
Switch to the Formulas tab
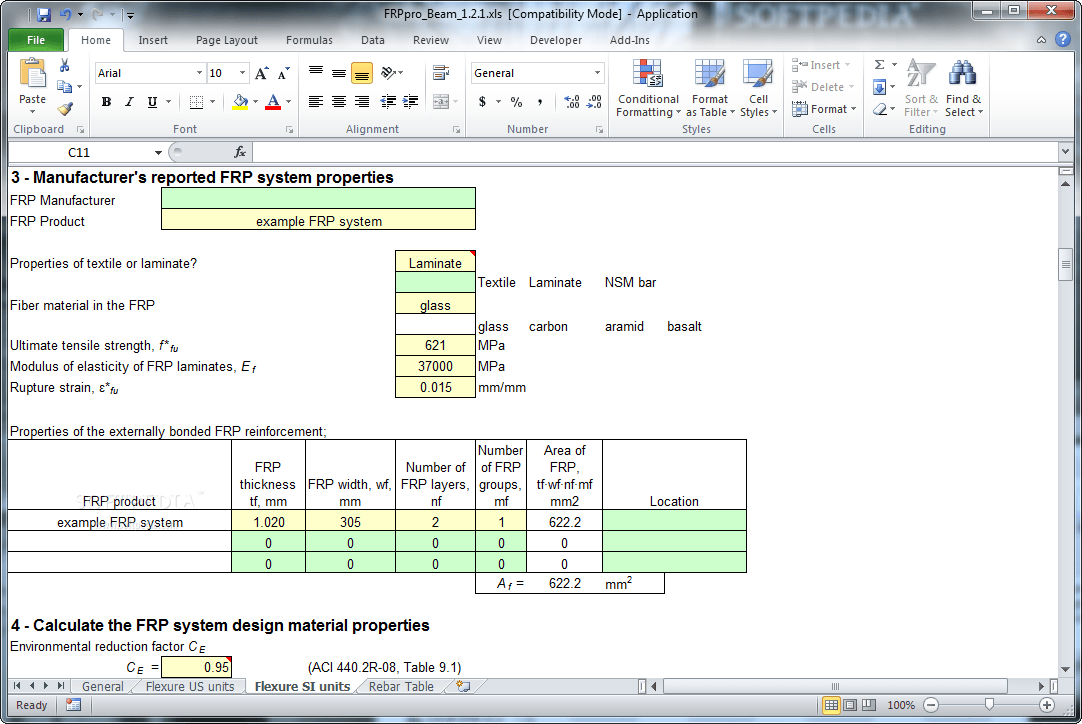pos(309,40)
